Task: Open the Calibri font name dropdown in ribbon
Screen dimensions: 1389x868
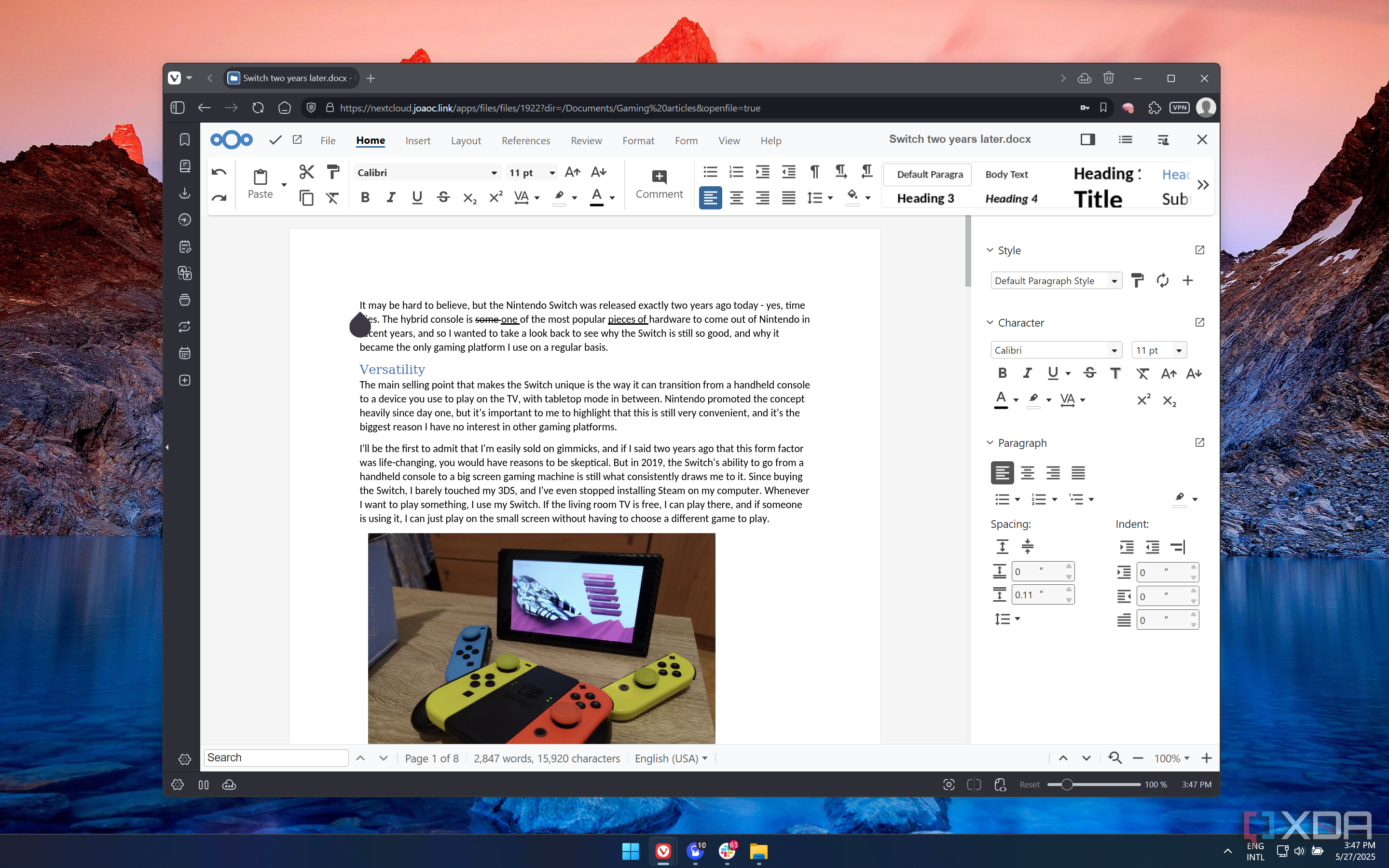Action: tap(494, 173)
